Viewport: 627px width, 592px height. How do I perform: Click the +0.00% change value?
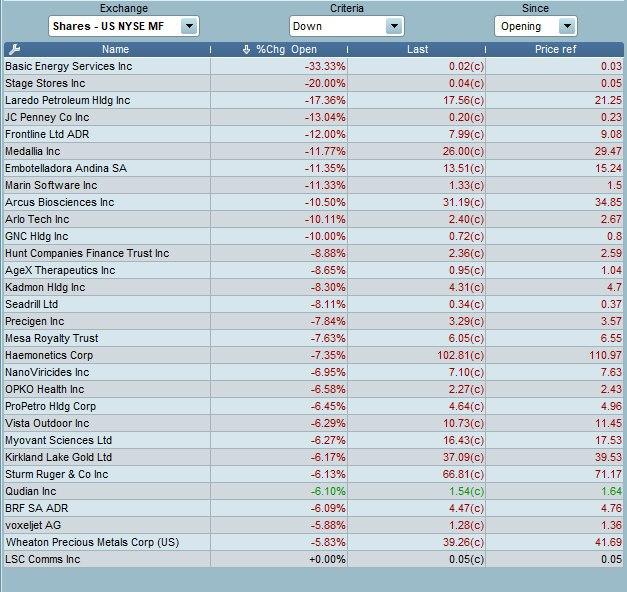pyautogui.click(x=327, y=559)
